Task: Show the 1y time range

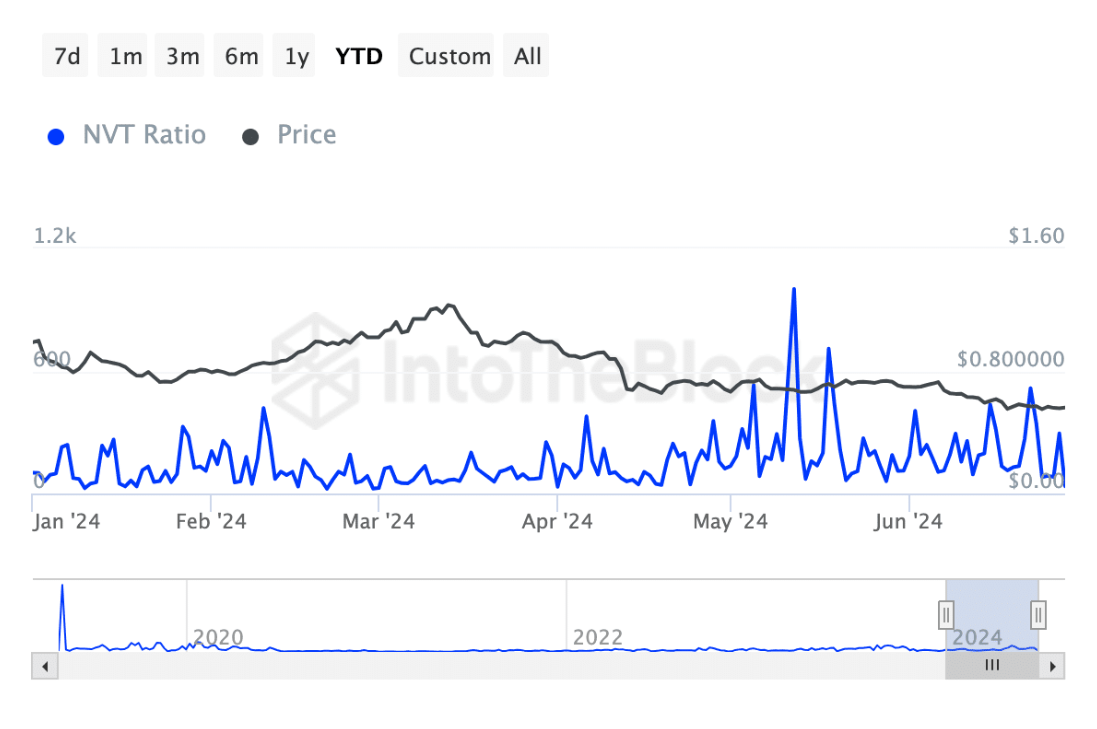Action: [296, 56]
